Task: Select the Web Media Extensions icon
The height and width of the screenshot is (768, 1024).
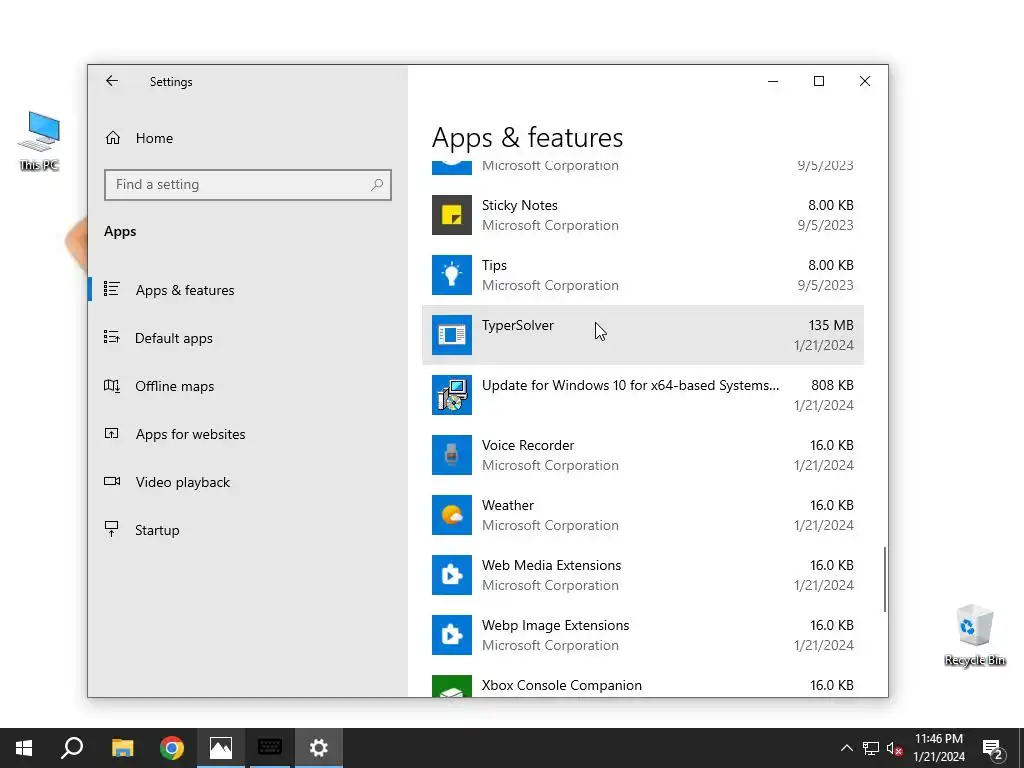Action: click(452, 575)
